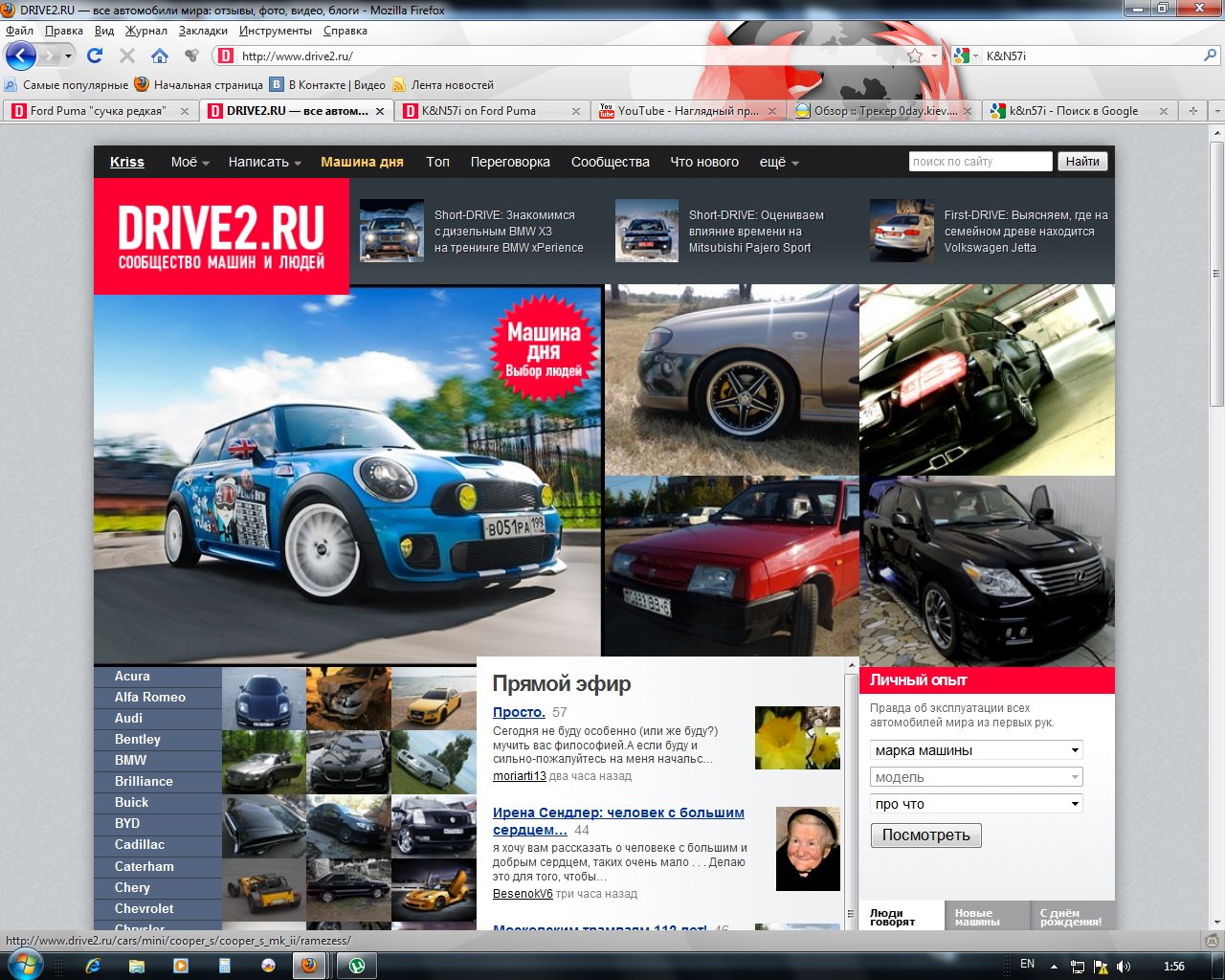Select the С днём рождения! tab
Image resolution: width=1225 pixels, height=980 pixels.
click(1072, 917)
